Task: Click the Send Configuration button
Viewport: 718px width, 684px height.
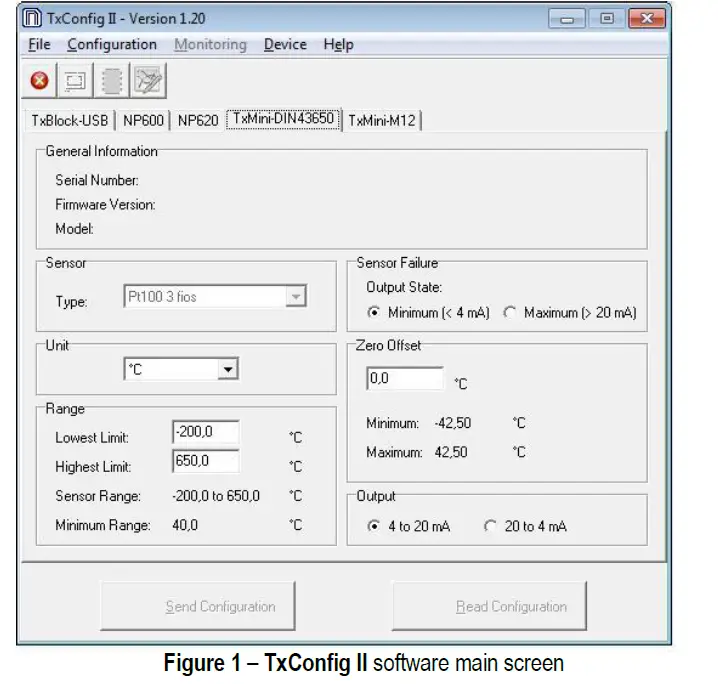Action: (198, 606)
